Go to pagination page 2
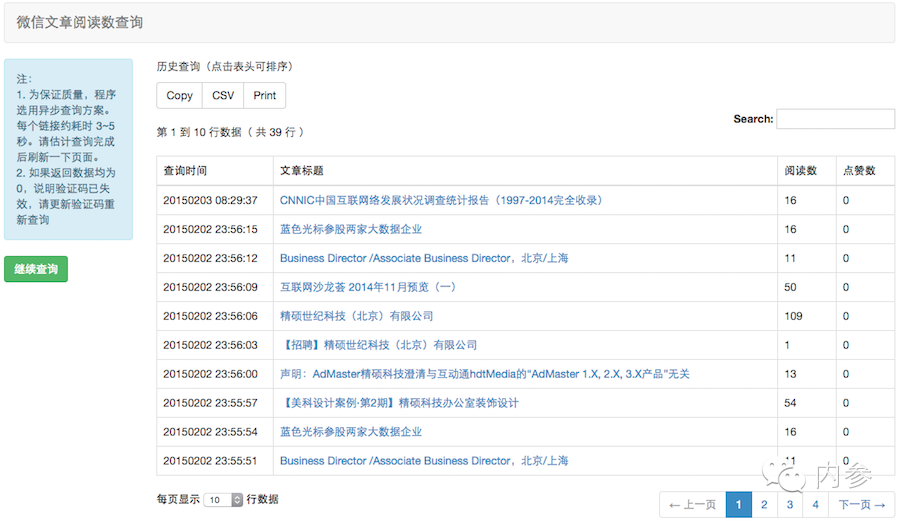The width and height of the screenshot is (900, 521). 764,505
